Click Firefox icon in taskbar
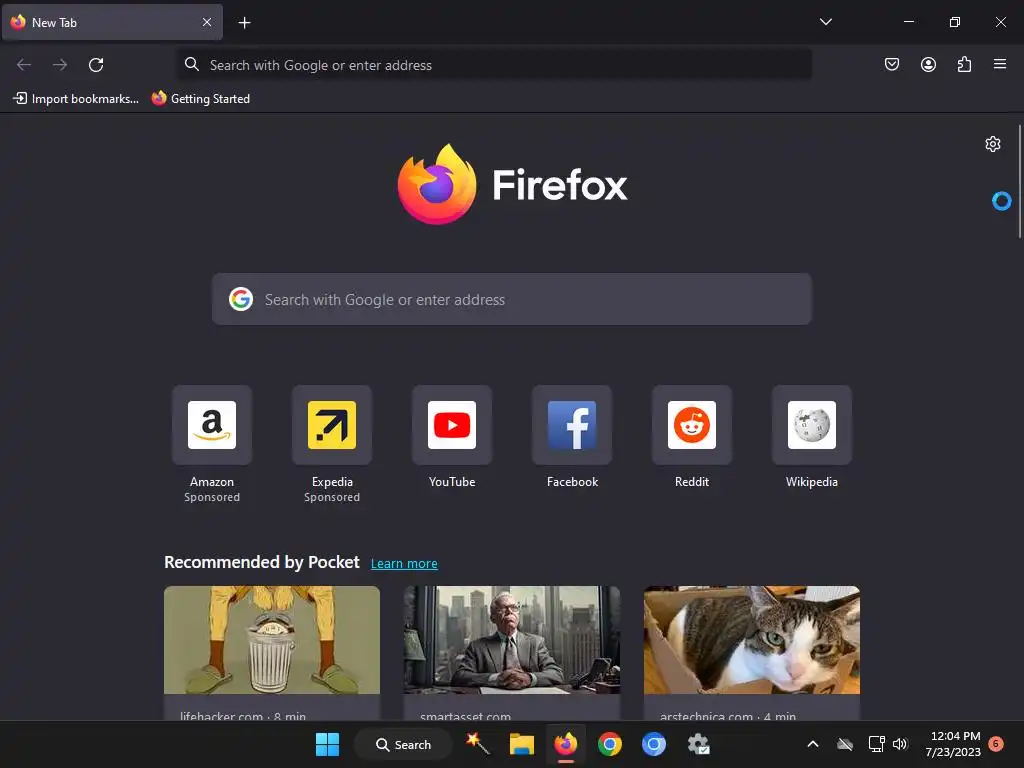The image size is (1024, 768). [566, 744]
